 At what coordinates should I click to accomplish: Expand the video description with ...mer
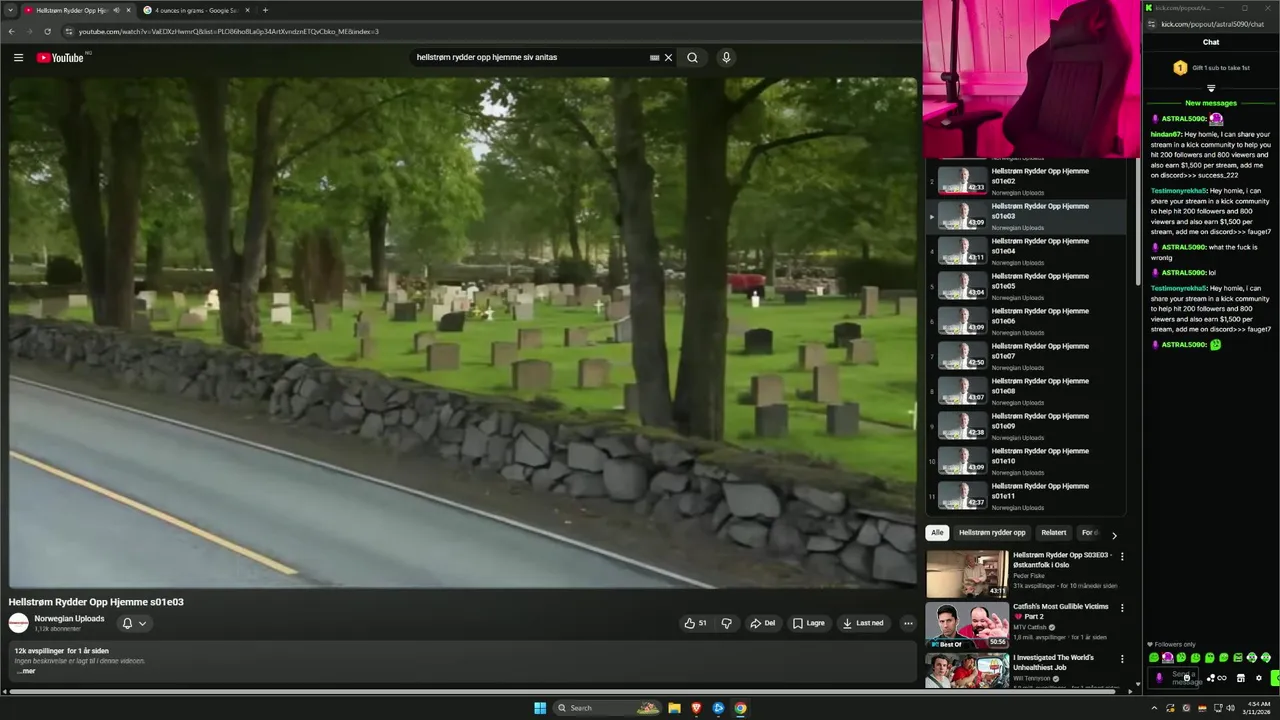click(x=25, y=671)
